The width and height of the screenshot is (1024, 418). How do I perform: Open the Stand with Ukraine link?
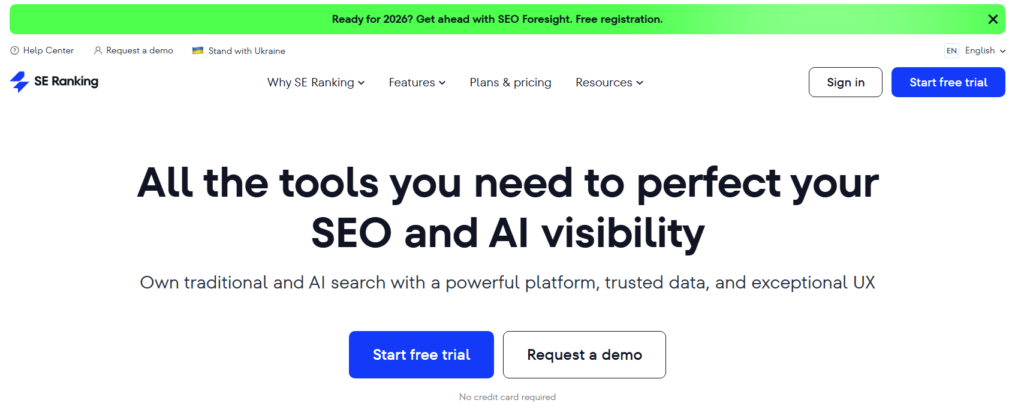247,50
